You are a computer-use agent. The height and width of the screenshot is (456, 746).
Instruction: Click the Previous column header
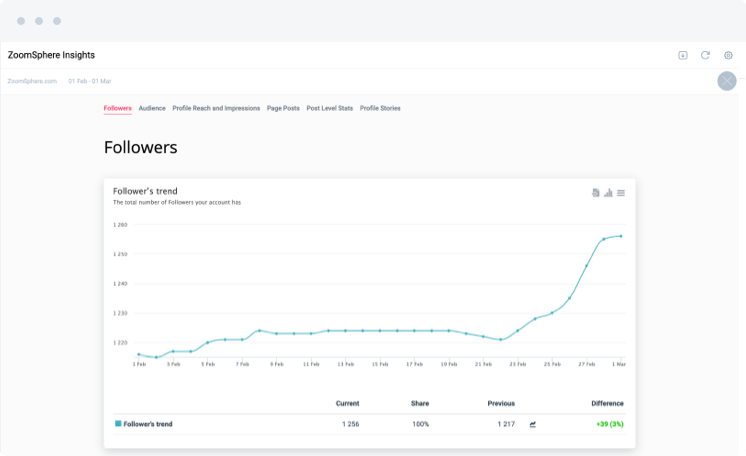(x=501, y=403)
